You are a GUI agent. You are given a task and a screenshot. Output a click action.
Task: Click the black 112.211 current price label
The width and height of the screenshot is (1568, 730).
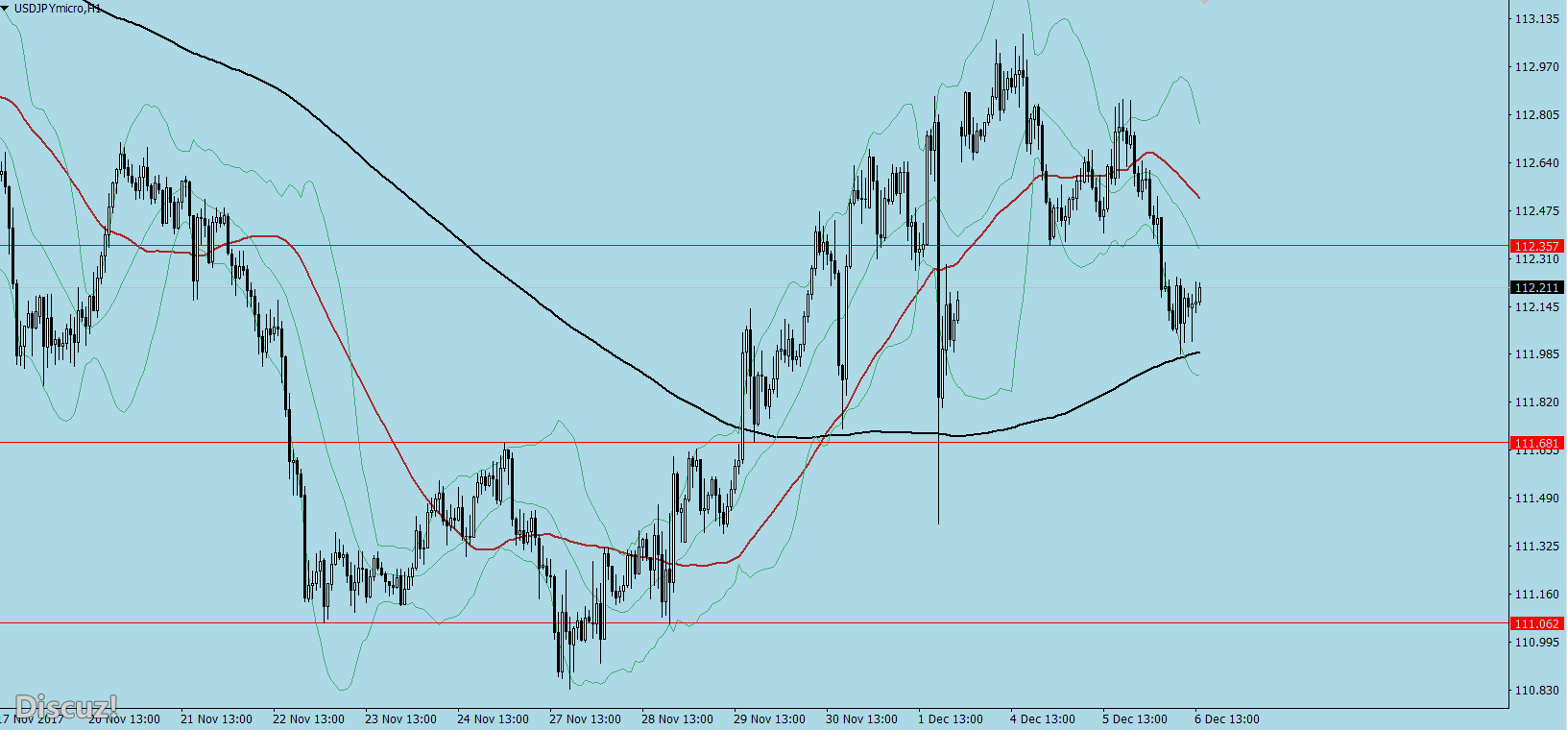[x=1536, y=287]
